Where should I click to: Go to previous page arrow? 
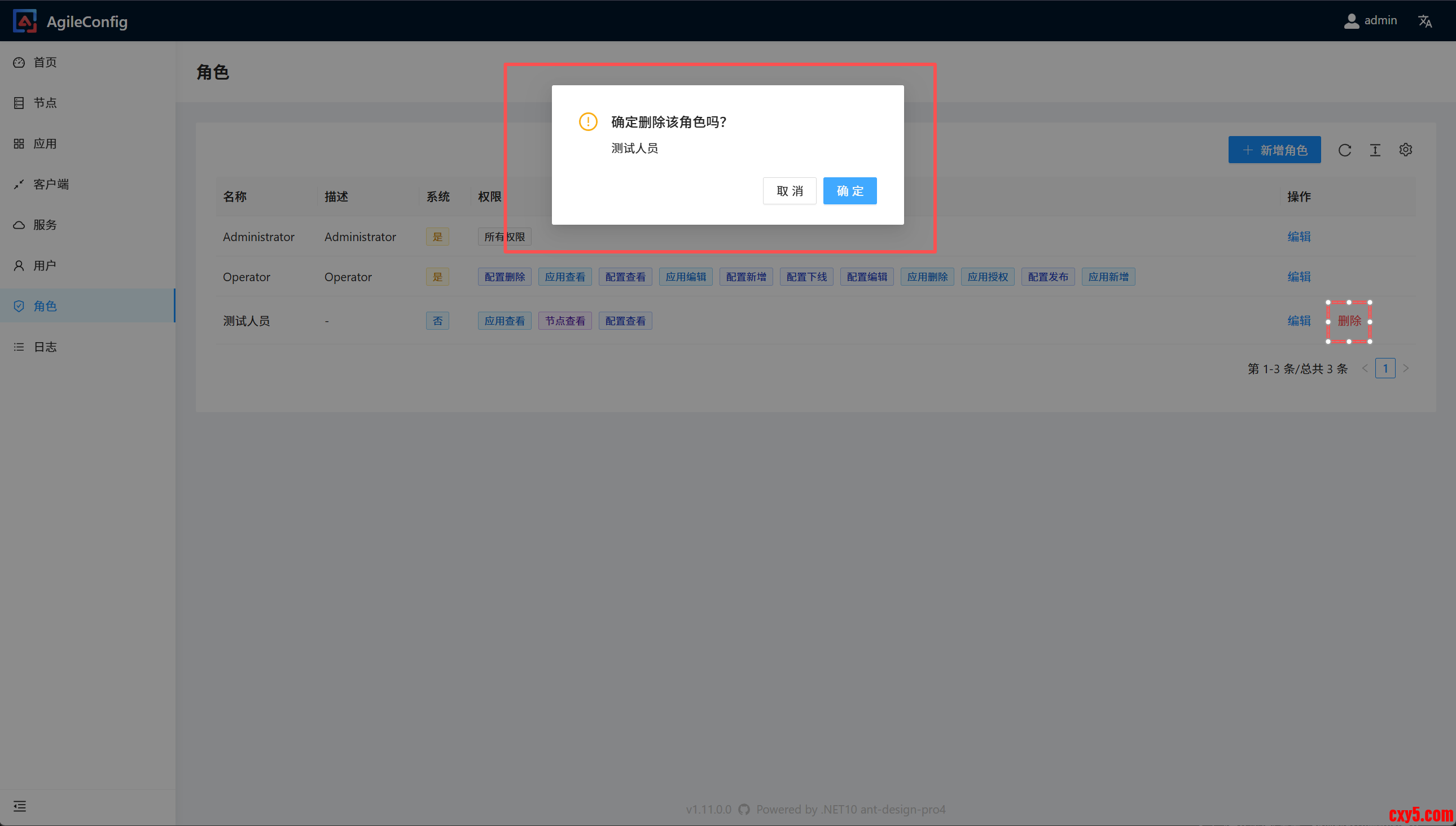[x=1365, y=368]
